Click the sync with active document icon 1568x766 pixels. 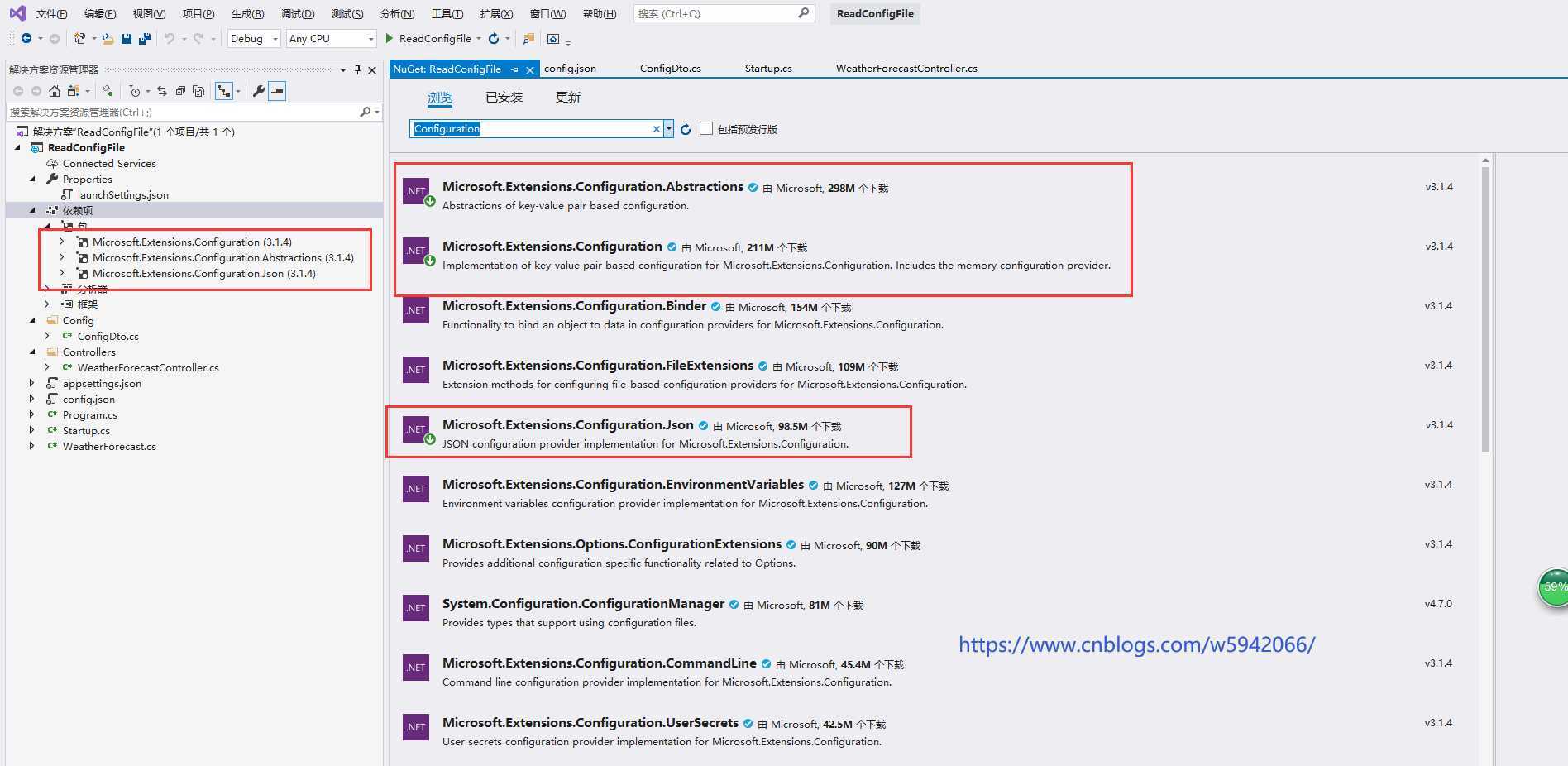pyautogui.click(x=162, y=91)
